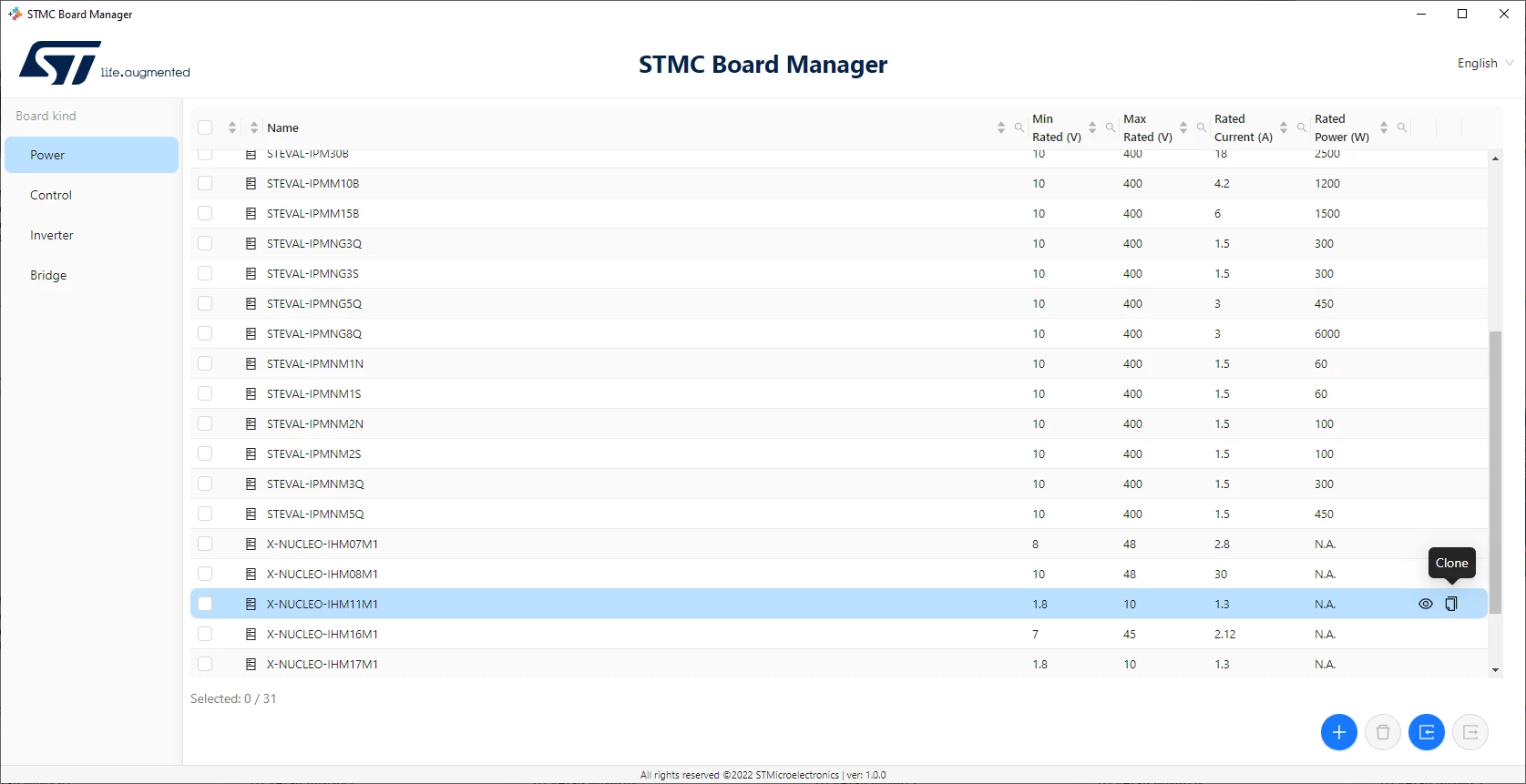Click second sort arrows before Name header
1526x784 pixels.
pyautogui.click(x=254, y=127)
